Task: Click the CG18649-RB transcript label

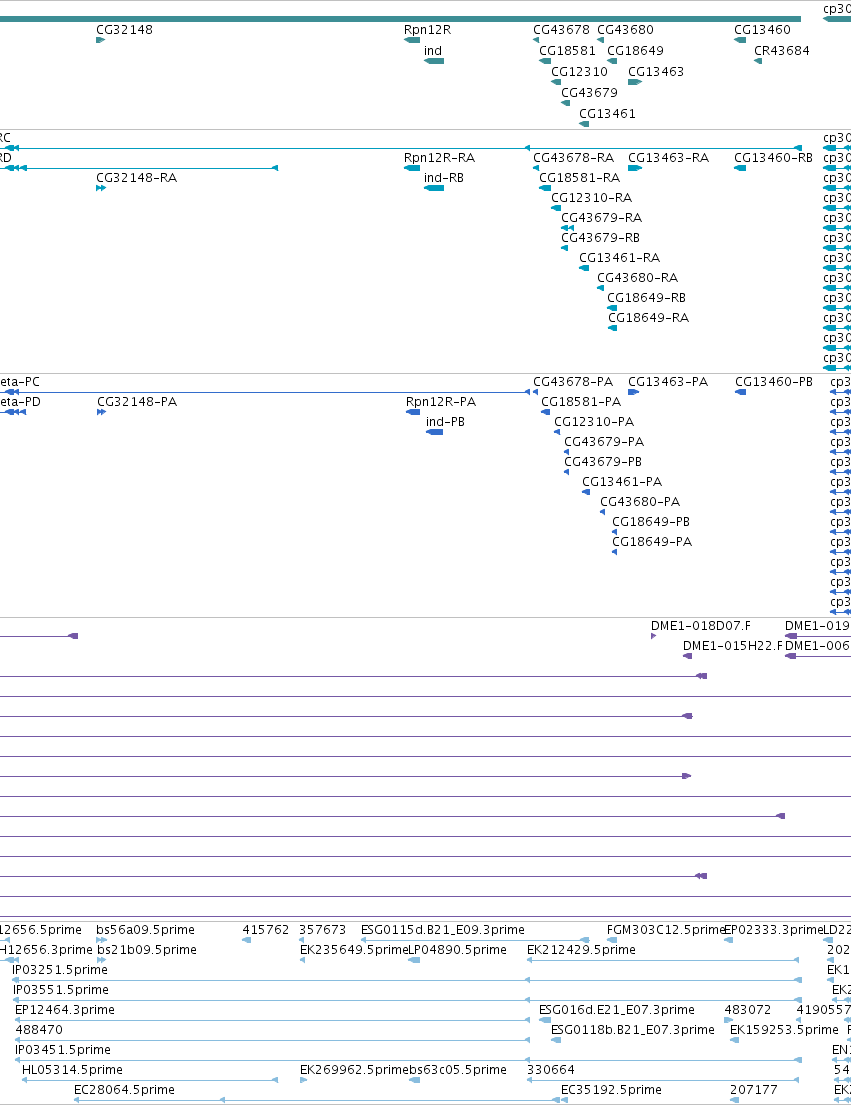Action: (647, 297)
